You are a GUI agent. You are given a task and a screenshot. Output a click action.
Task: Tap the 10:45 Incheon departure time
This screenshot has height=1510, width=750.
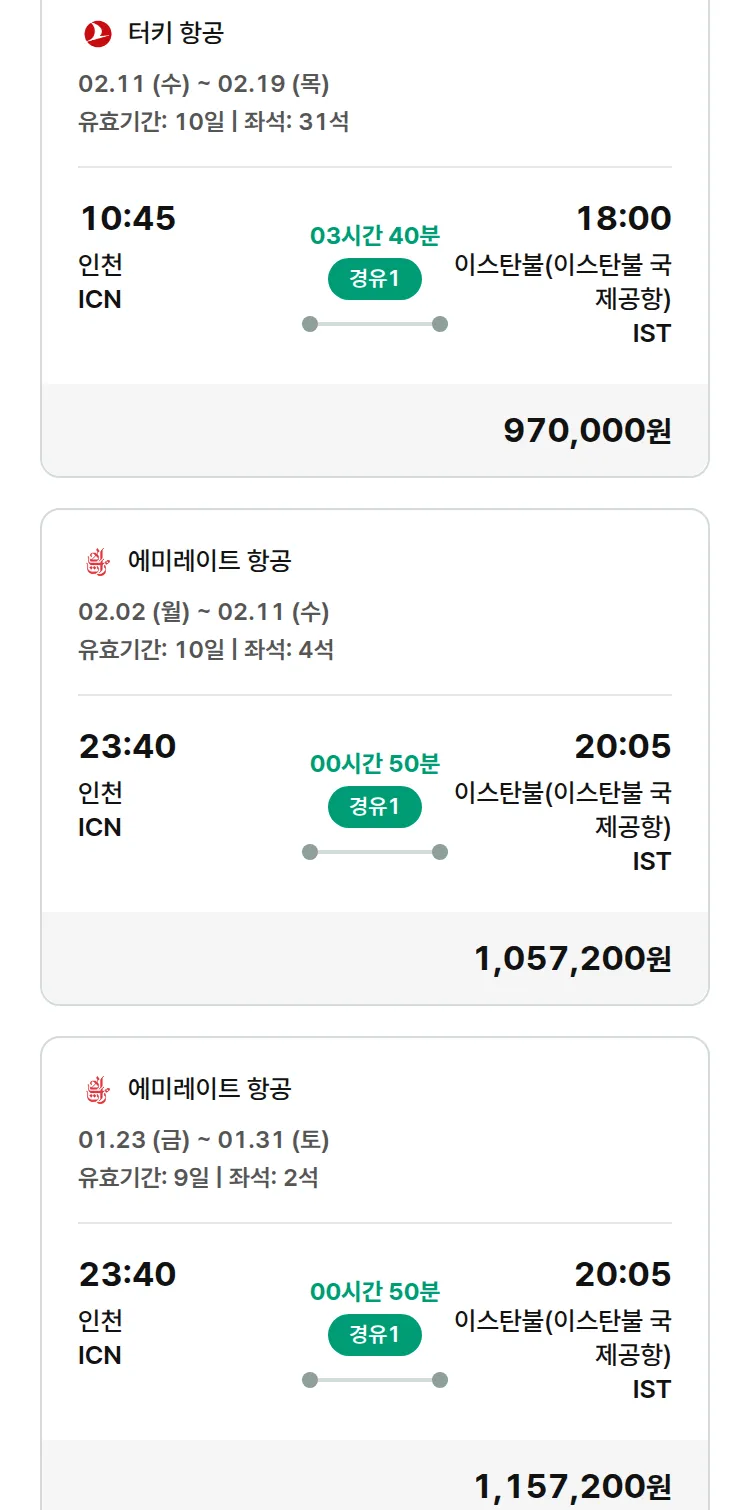point(127,218)
